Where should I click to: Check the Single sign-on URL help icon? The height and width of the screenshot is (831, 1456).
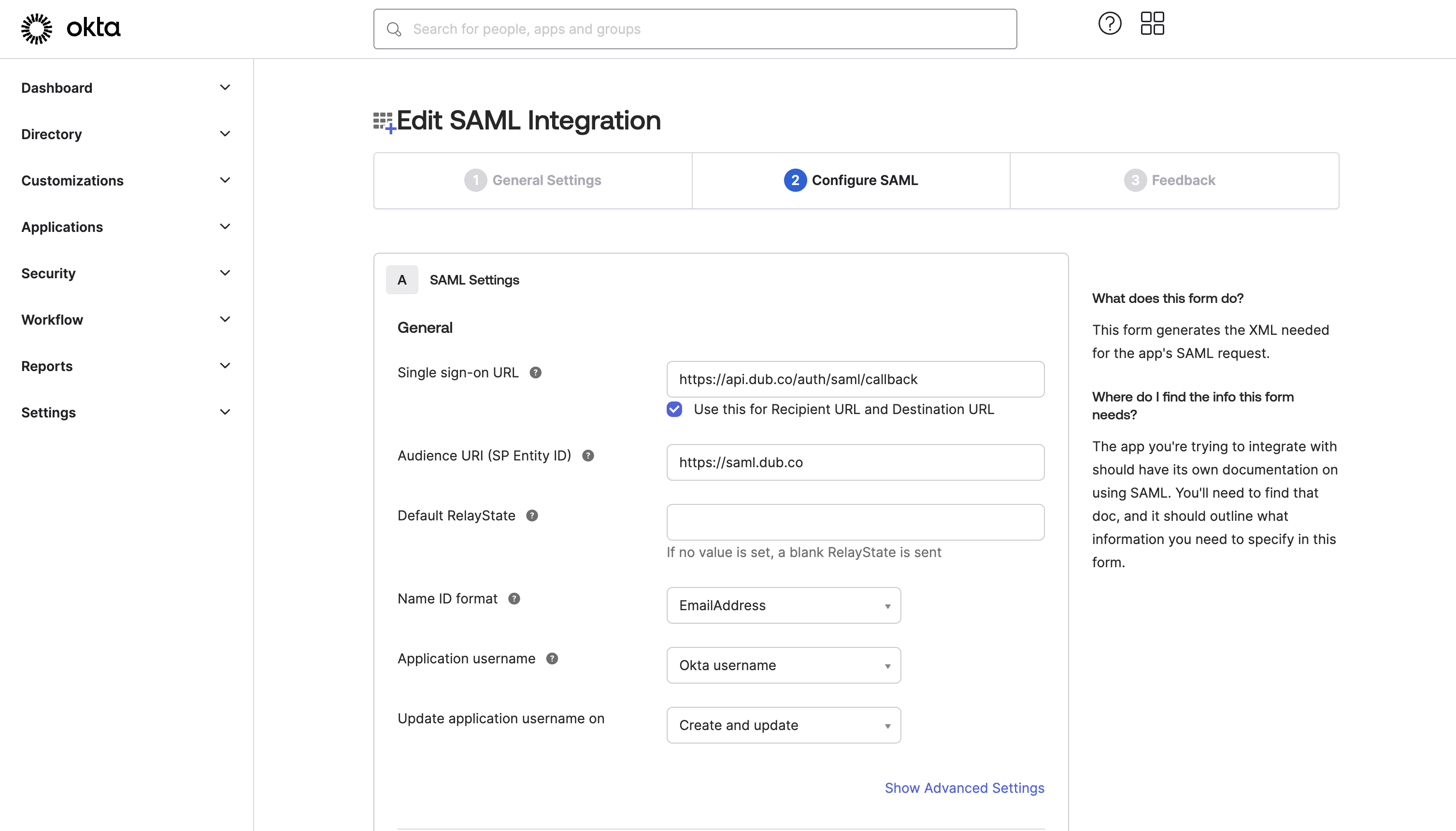[535, 372]
